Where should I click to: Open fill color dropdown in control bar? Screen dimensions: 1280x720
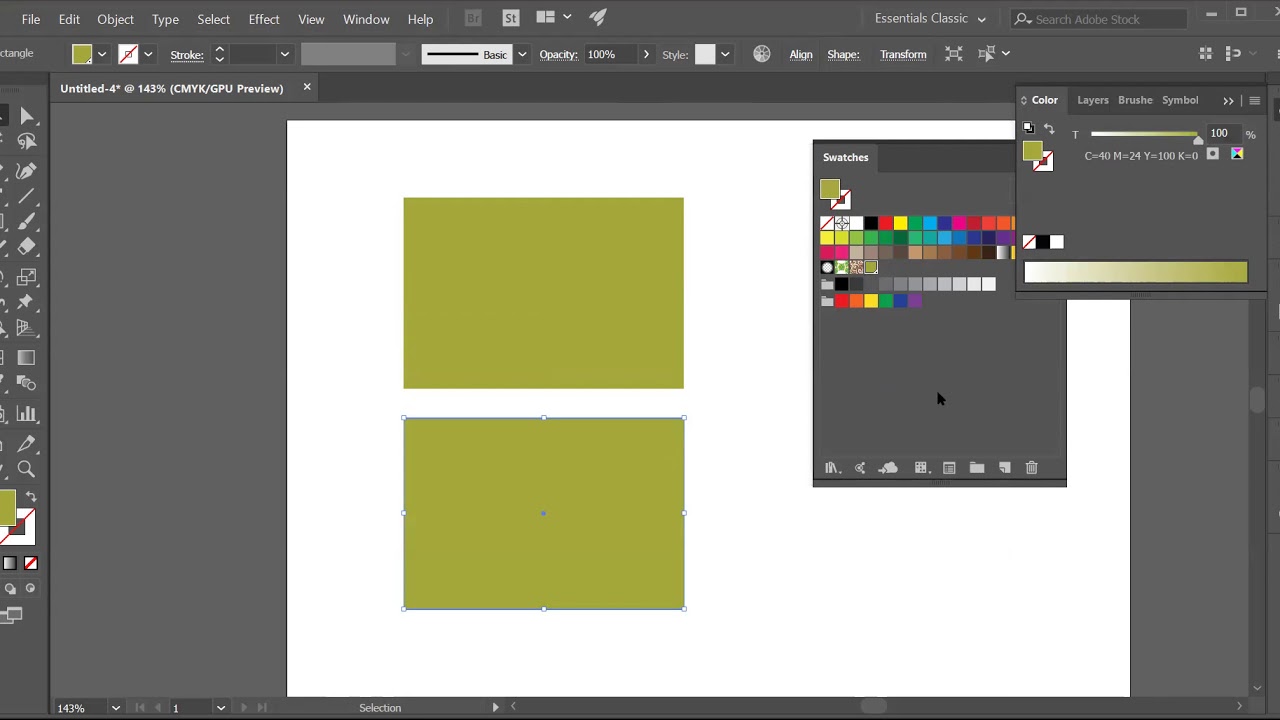101,54
